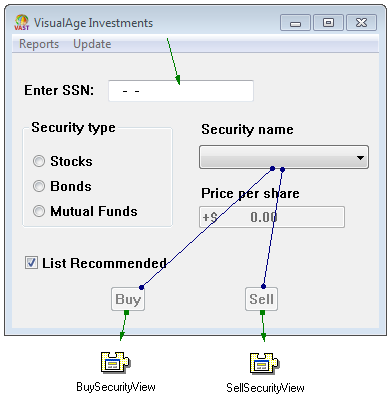
Task: Click into the Enter SSN field
Action: 181,90
